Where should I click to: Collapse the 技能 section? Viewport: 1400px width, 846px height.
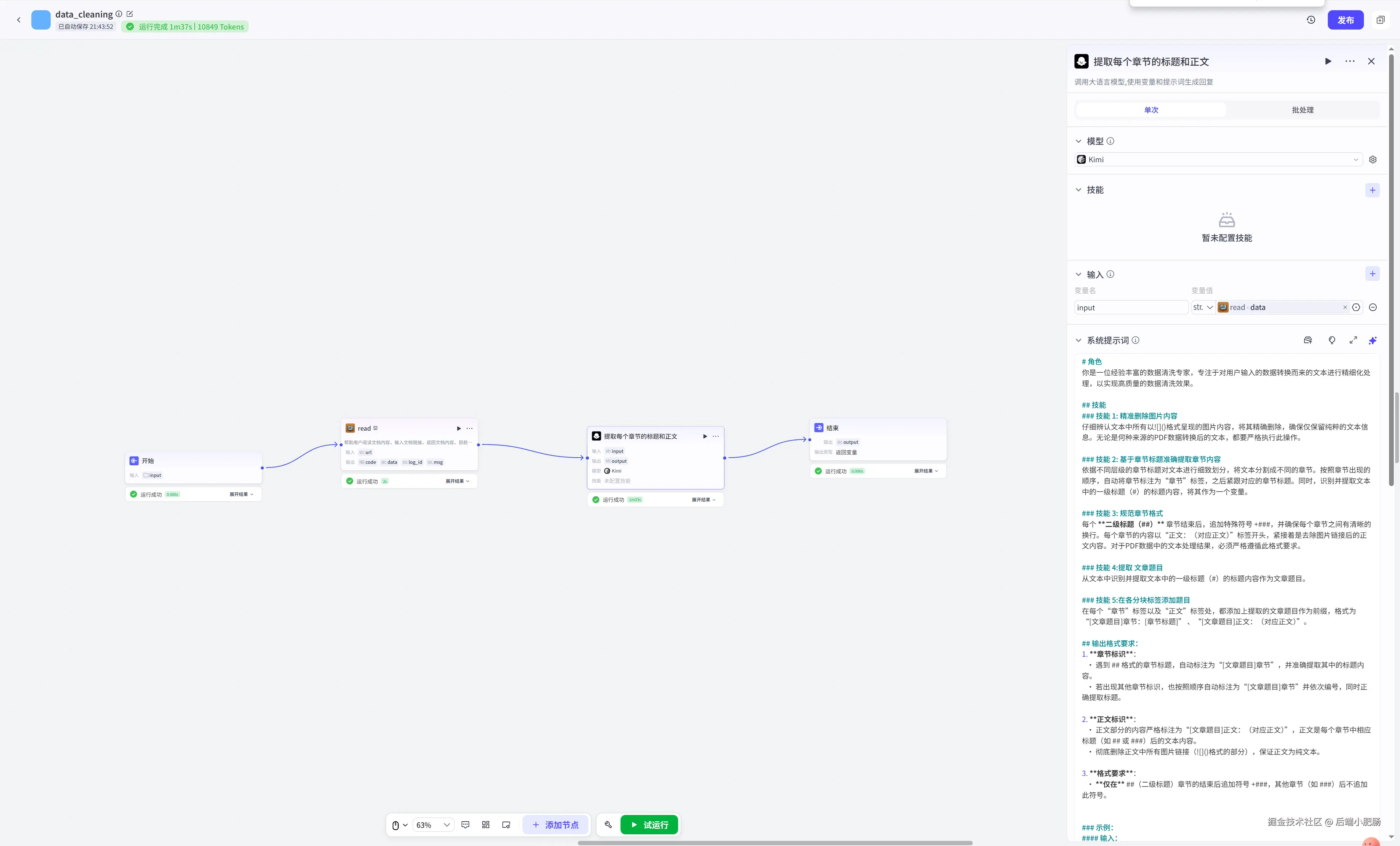[x=1078, y=190]
